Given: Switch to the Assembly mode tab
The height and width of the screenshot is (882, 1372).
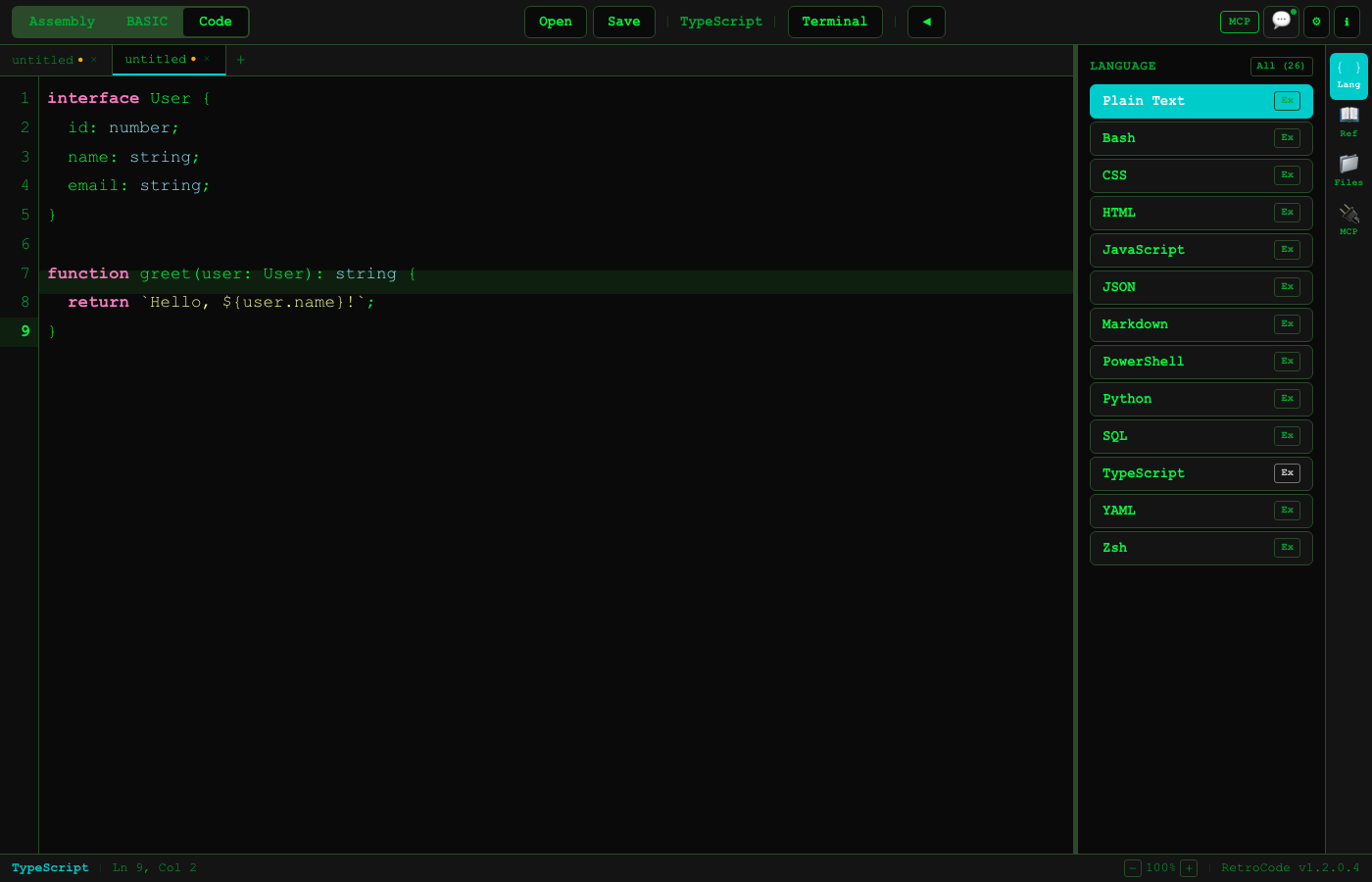Looking at the screenshot, I should click(x=61, y=21).
